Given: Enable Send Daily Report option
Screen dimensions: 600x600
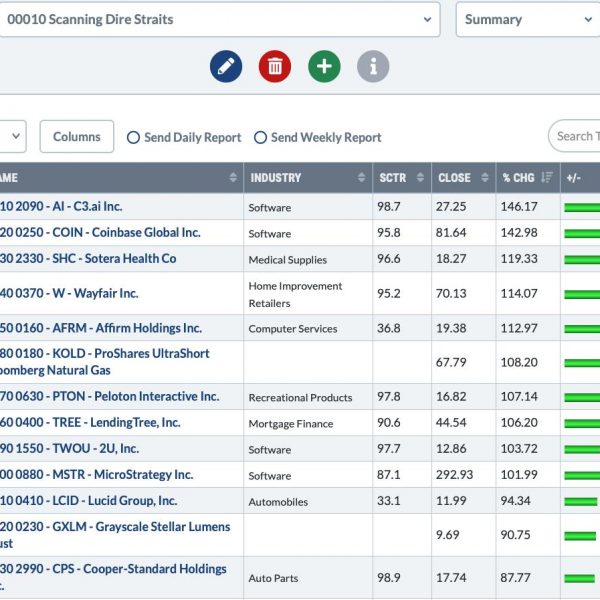Looking at the screenshot, I should (134, 138).
